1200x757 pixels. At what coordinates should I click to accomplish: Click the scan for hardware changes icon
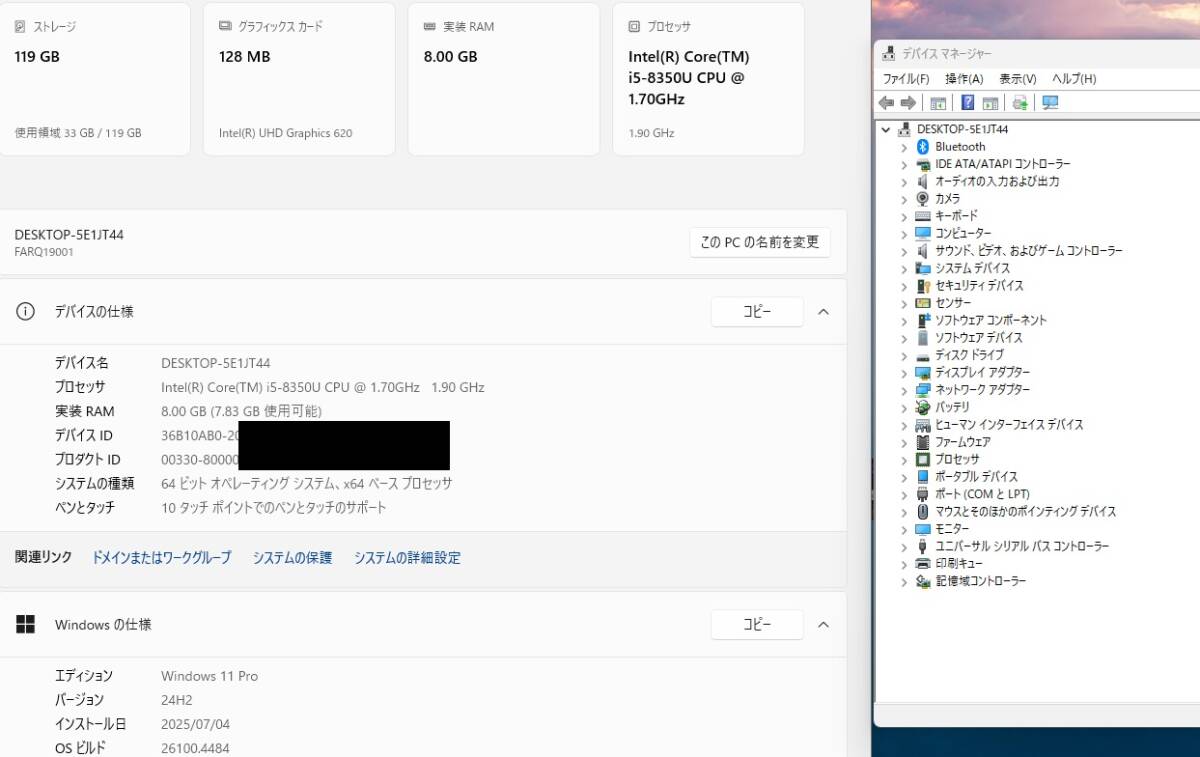coord(1050,103)
